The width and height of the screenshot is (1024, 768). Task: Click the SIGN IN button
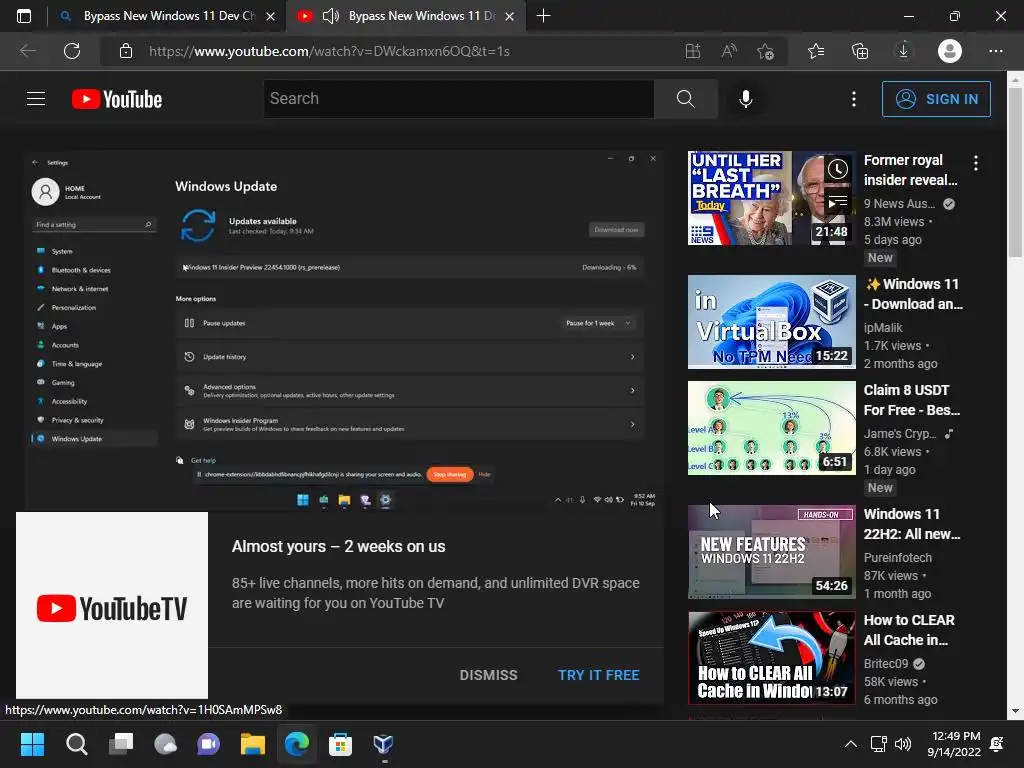click(936, 99)
